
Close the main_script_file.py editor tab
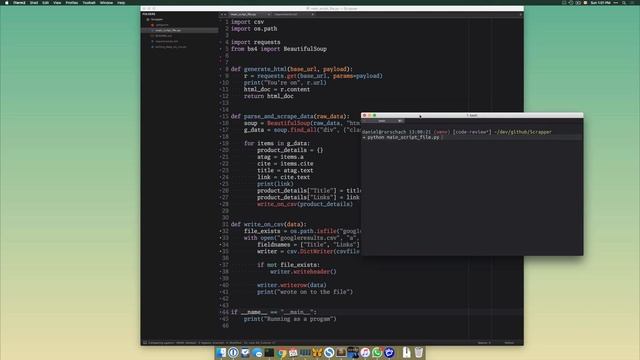point(269,14)
